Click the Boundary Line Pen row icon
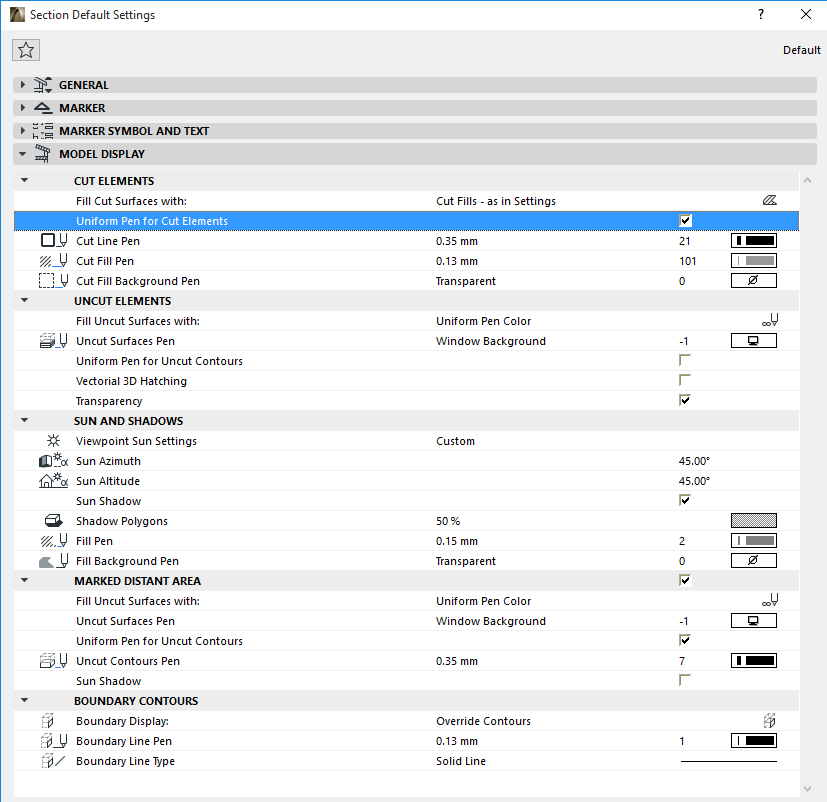Image resolution: width=827 pixels, height=802 pixels. tap(54, 741)
